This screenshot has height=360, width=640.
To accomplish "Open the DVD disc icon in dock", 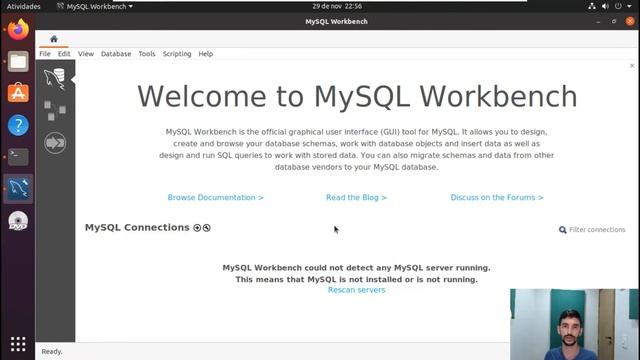I will point(18,221).
